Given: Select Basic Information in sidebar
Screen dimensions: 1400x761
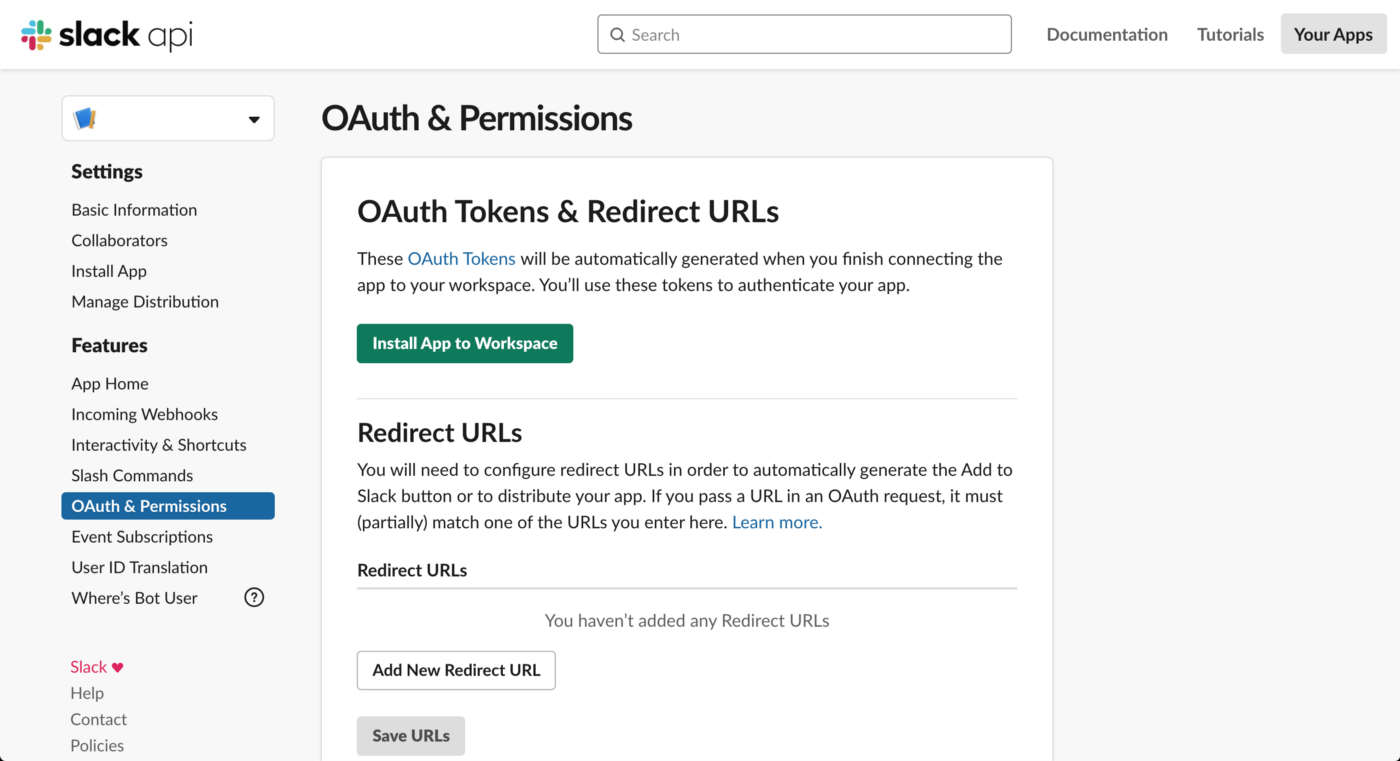Looking at the screenshot, I should coord(134,210).
